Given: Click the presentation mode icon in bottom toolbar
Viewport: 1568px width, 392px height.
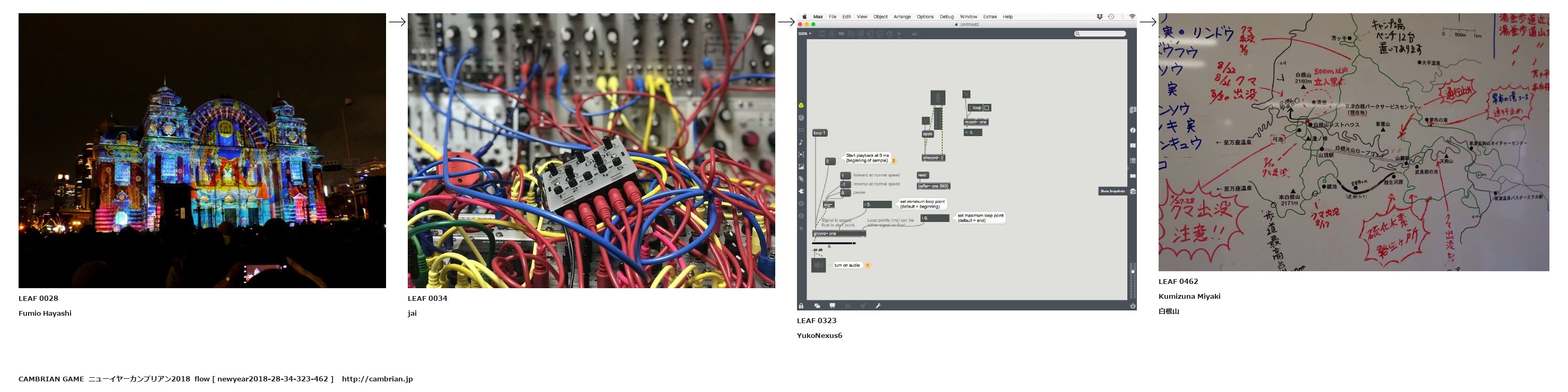Looking at the screenshot, I should click(x=832, y=306).
